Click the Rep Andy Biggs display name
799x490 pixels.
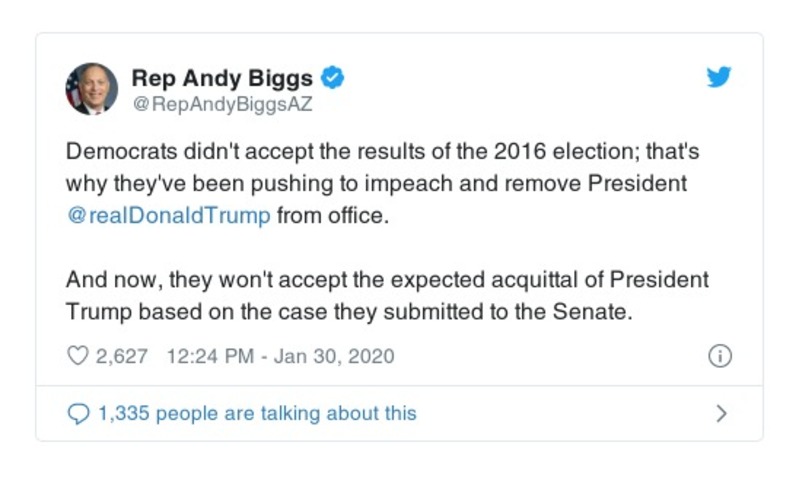coord(222,77)
